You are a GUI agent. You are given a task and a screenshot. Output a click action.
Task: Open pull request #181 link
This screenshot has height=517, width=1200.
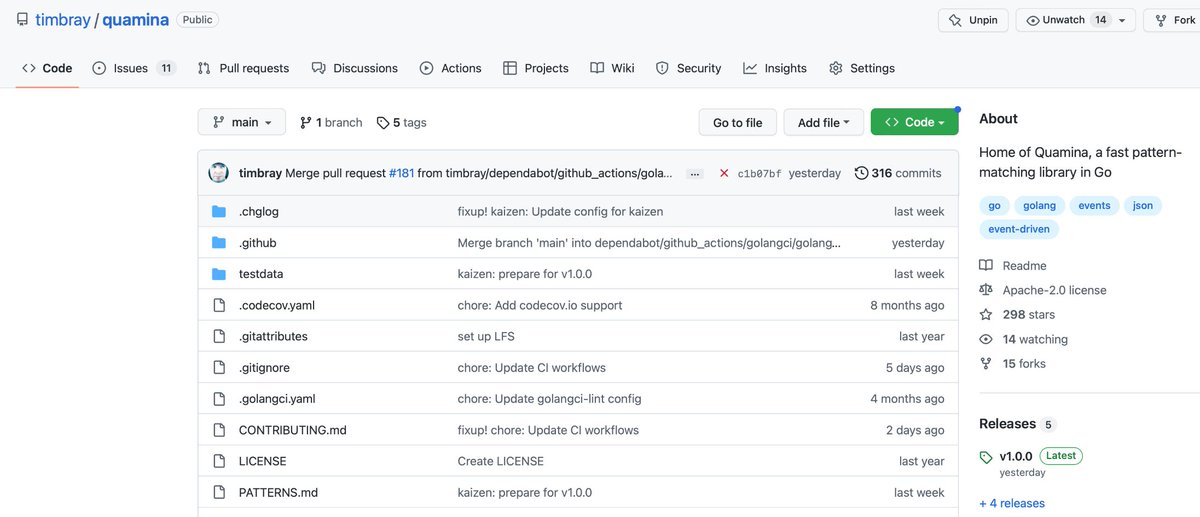pos(401,173)
